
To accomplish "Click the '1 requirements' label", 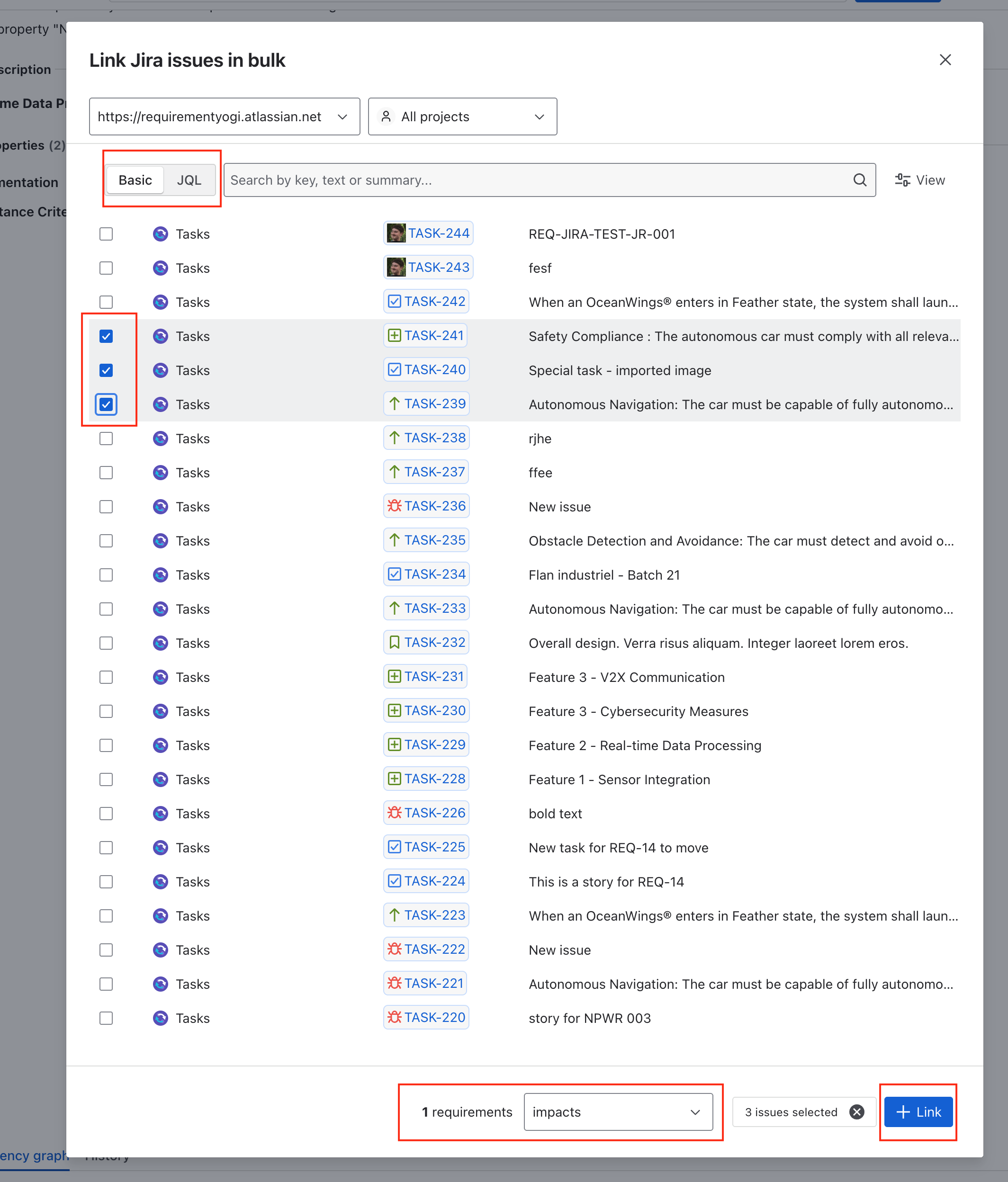I will [x=467, y=1112].
